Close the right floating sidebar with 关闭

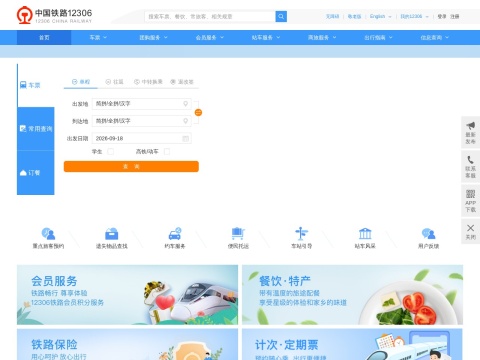[x=470, y=232]
